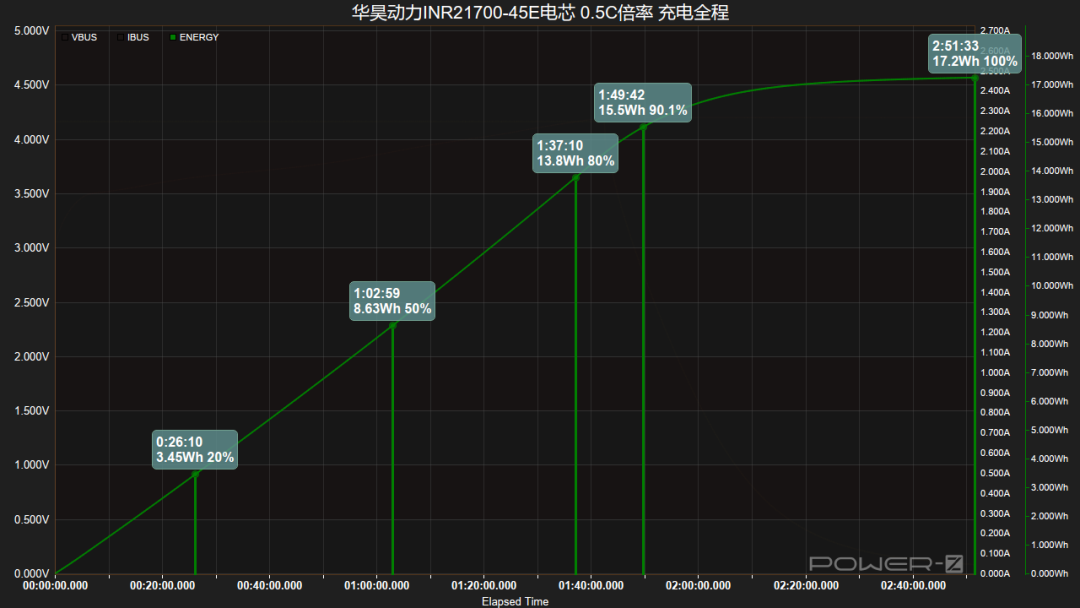Toggle the ENERGY series in the legend

pos(194,37)
